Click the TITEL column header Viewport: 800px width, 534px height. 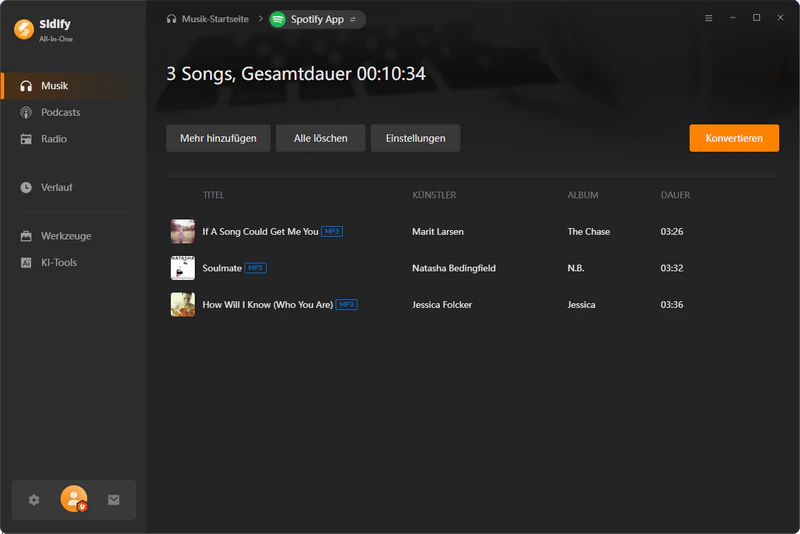tap(213, 195)
